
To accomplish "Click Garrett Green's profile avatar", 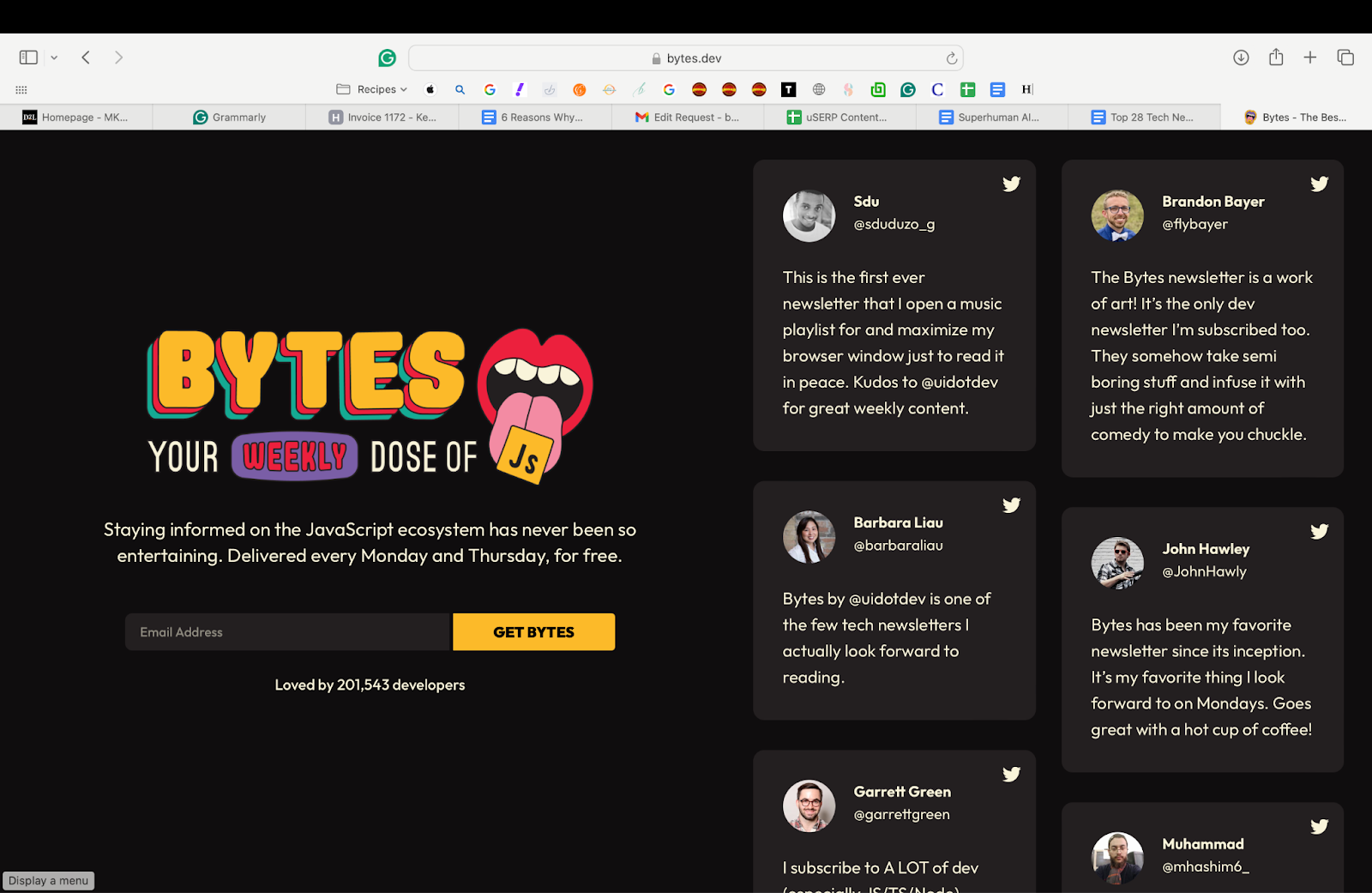I will click(x=809, y=806).
